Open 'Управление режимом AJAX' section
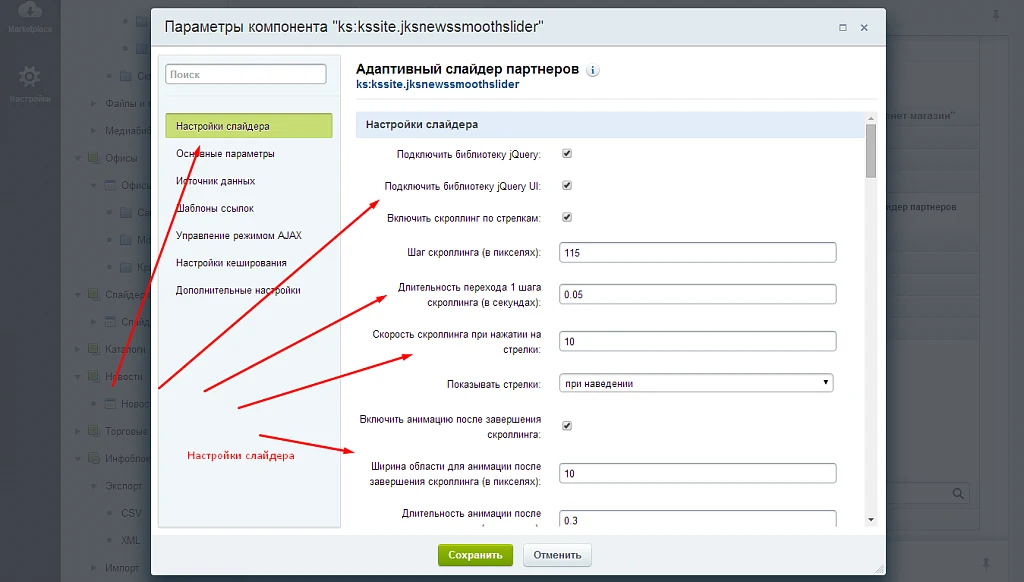Image resolution: width=1024 pixels, height=582 pixels. tap(239, 236)
